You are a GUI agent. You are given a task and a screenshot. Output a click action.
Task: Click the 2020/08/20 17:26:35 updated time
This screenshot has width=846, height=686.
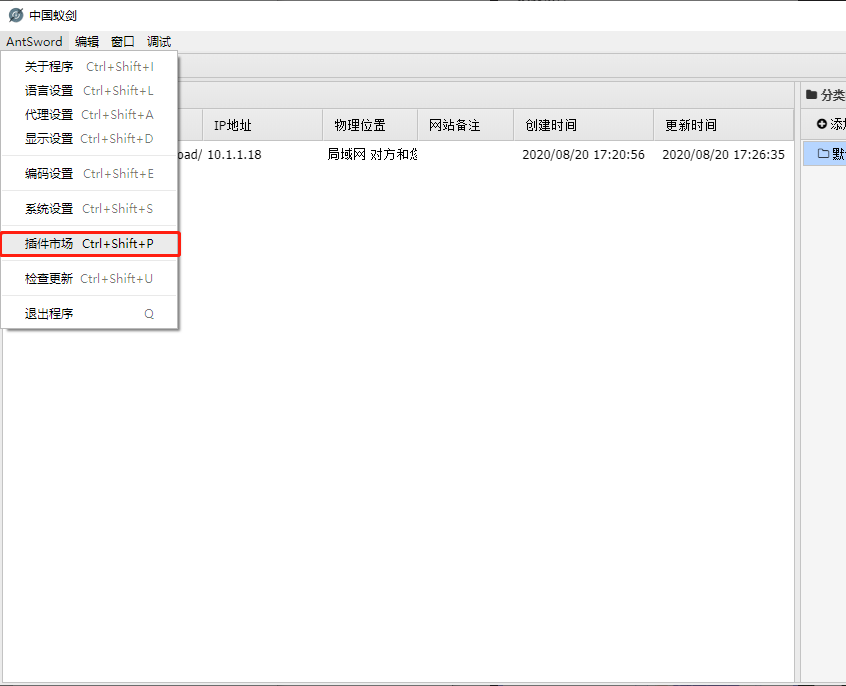(724, 155)
